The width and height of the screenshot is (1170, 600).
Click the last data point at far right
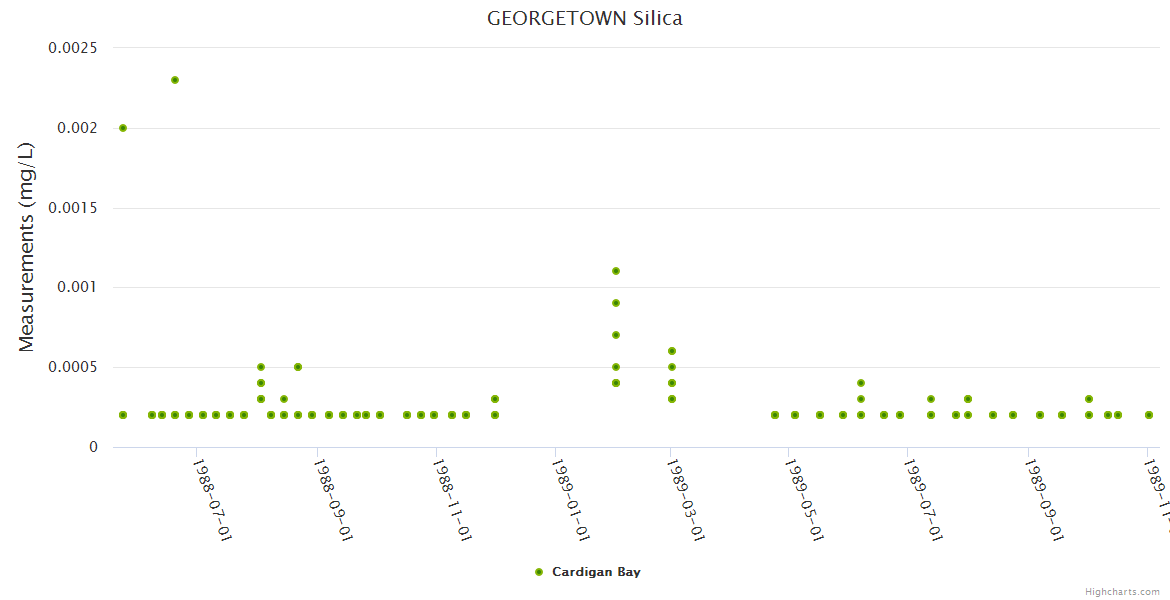(x=1149, y=415)
